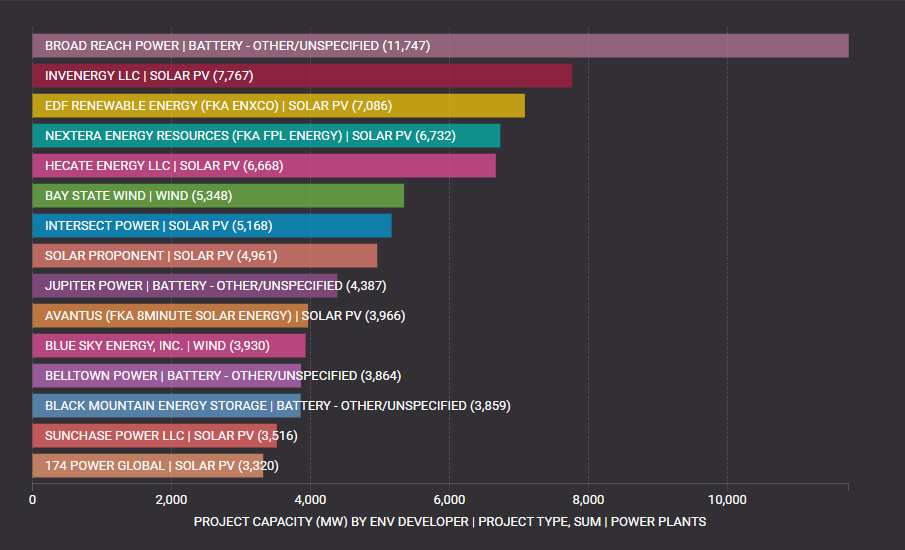Select the Bay State Wind green bar

218,196
